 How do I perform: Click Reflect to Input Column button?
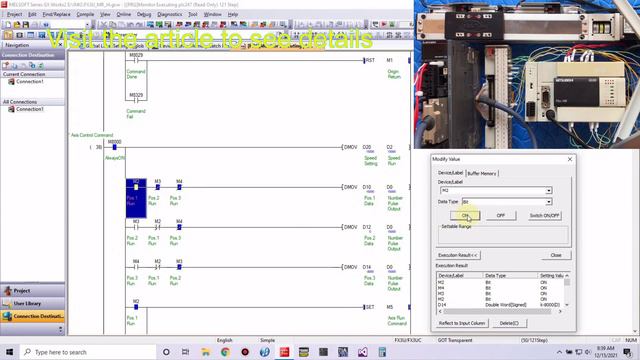coord(462,323)
